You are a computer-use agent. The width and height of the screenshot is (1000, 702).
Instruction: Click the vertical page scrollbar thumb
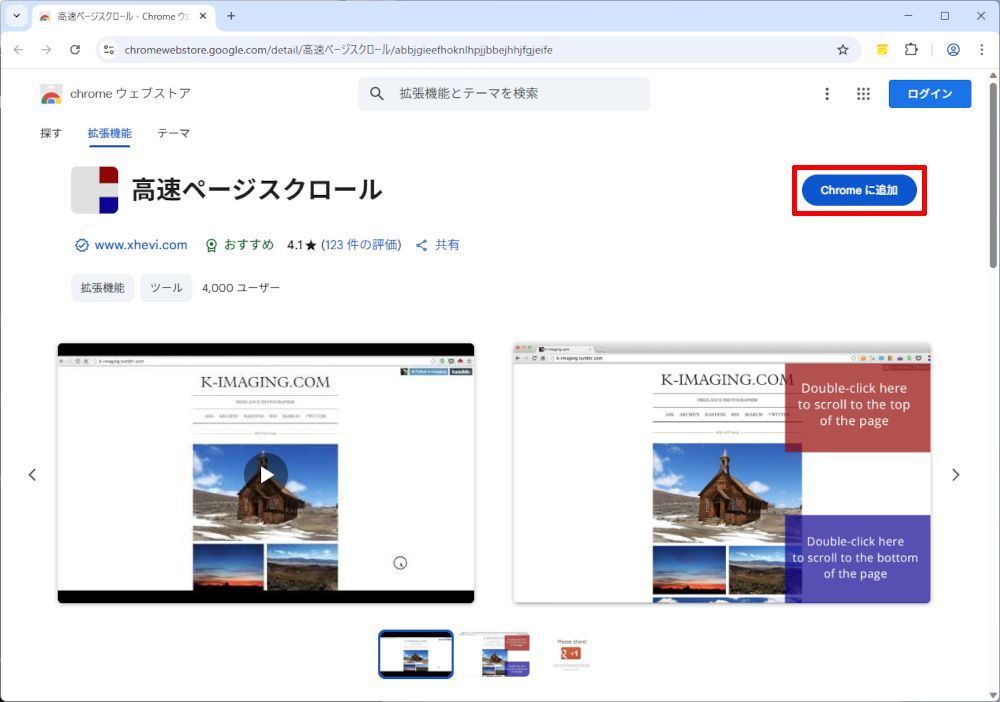pos(993,175)
